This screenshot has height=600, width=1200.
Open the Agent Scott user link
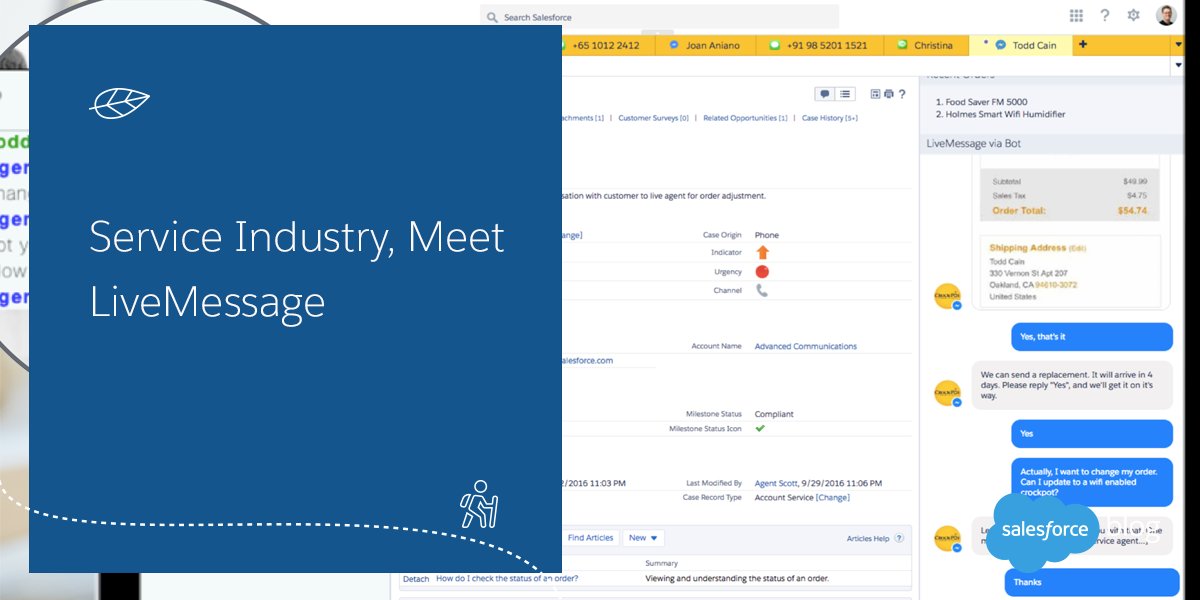pos(776,482)
